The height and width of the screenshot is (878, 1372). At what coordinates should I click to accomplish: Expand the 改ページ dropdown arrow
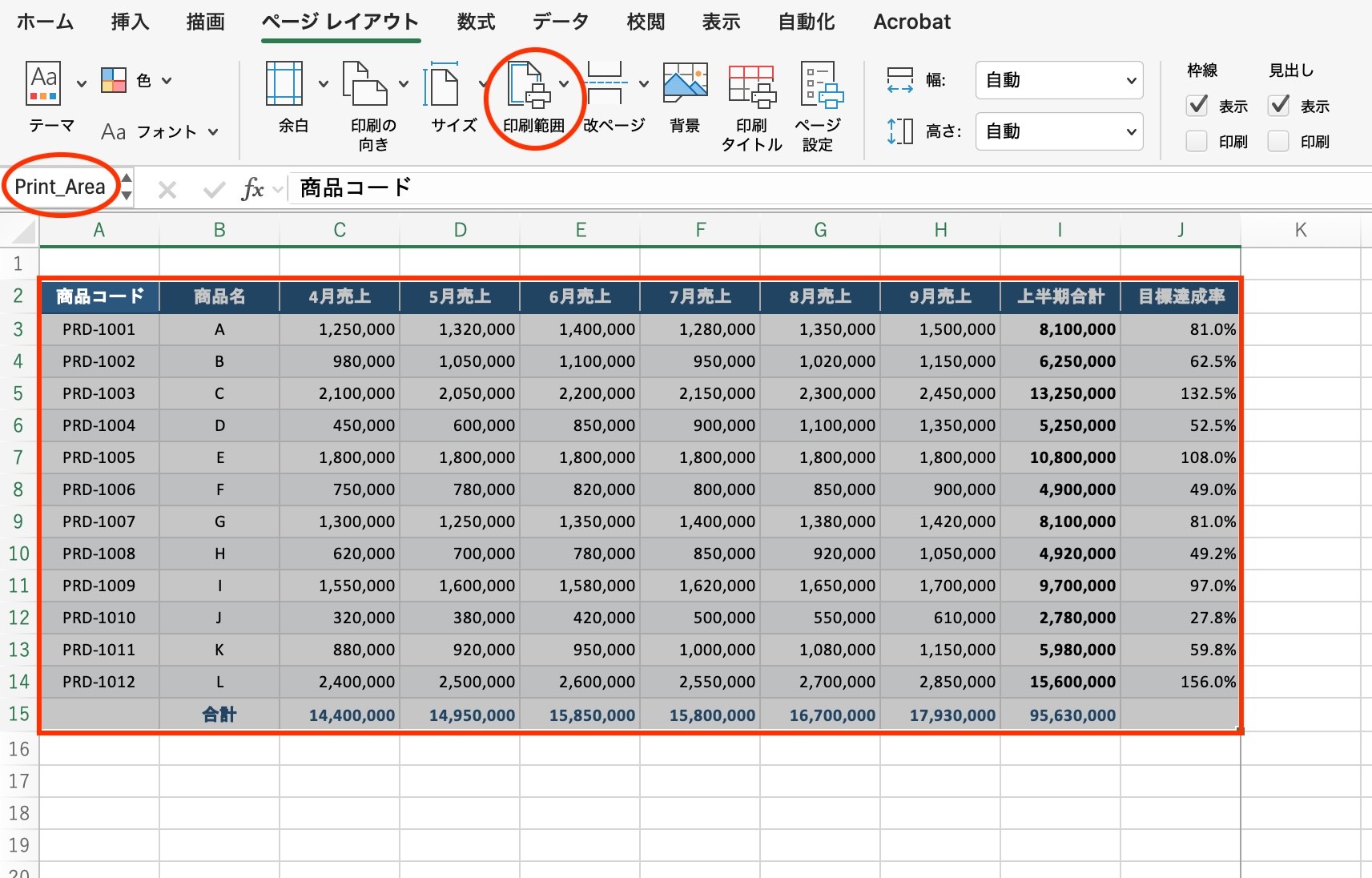pos(644,83)
